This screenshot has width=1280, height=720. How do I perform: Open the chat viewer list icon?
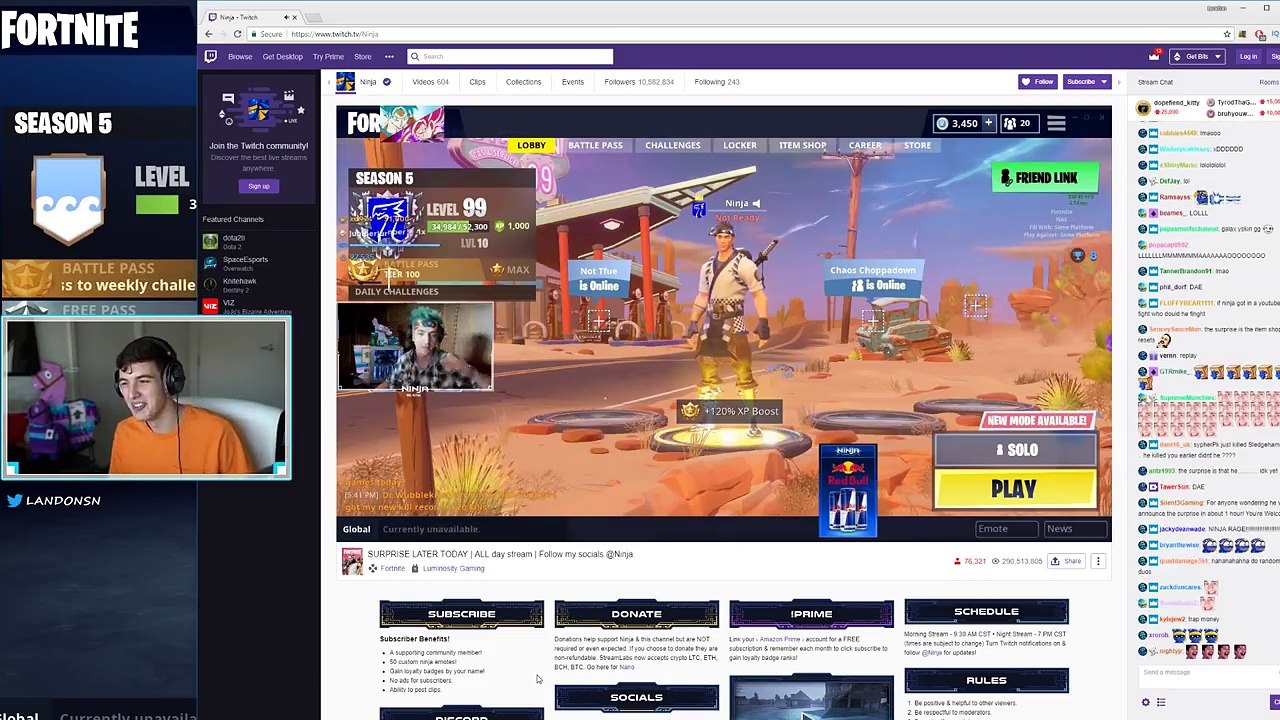1161,703
